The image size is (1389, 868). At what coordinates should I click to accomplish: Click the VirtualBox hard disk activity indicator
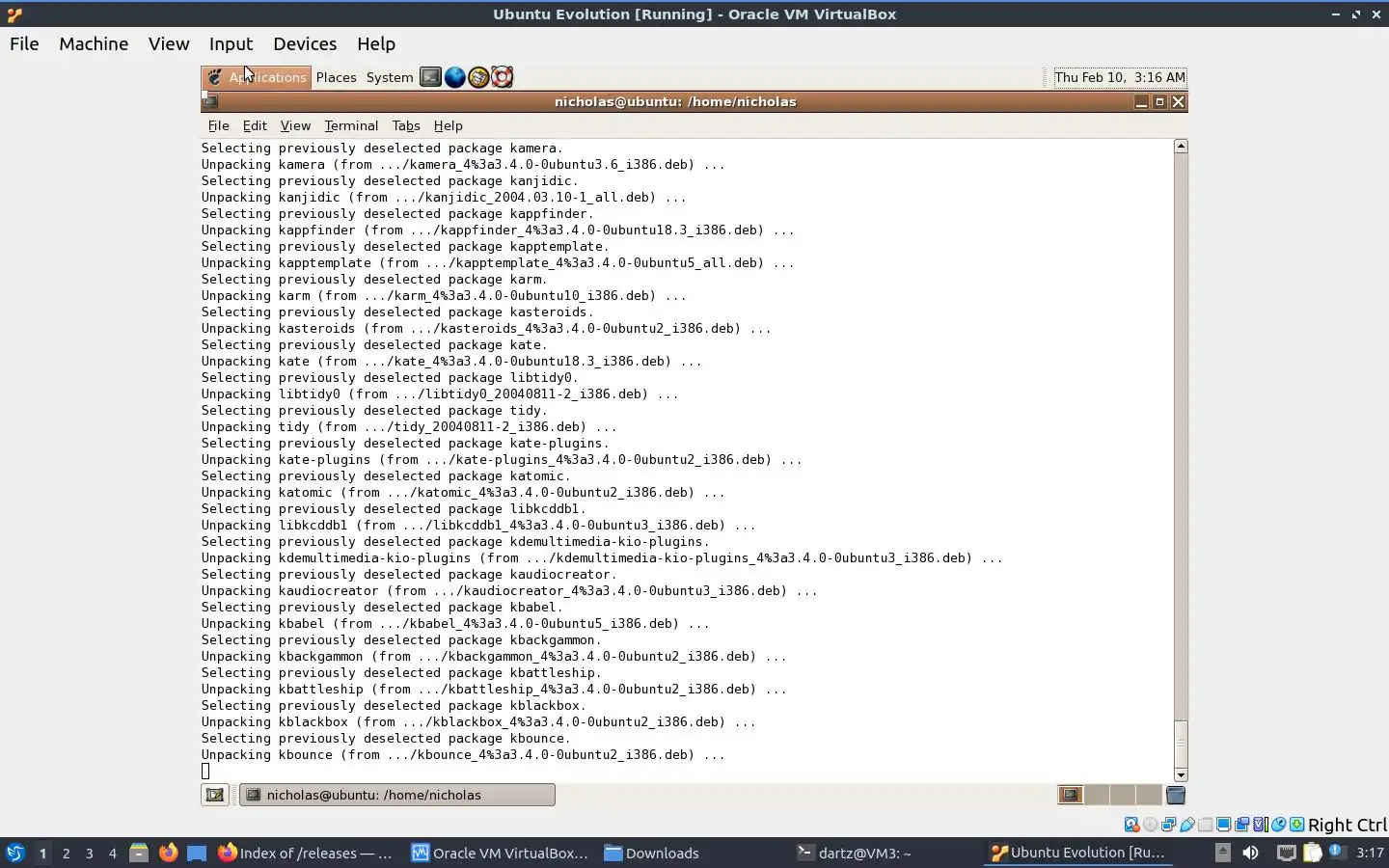point(1131,825)
